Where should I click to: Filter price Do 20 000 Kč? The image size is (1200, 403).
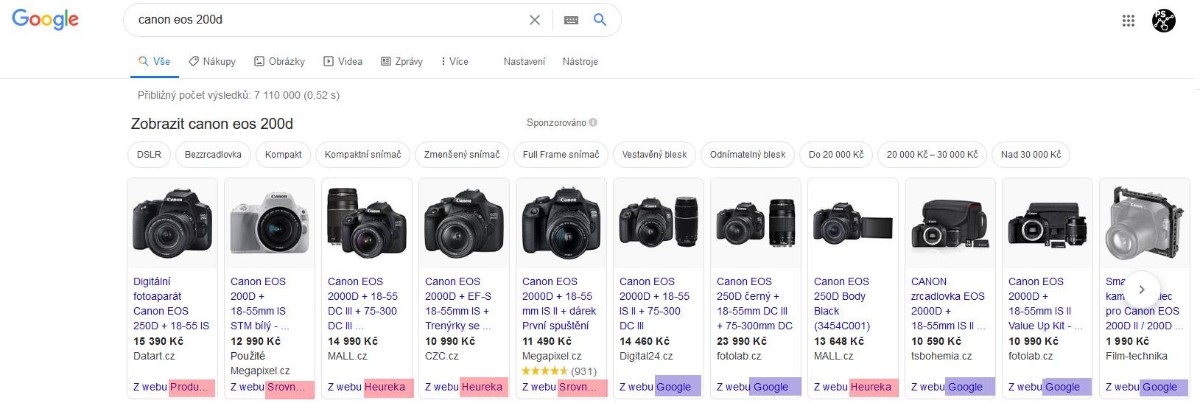(836, 155)
